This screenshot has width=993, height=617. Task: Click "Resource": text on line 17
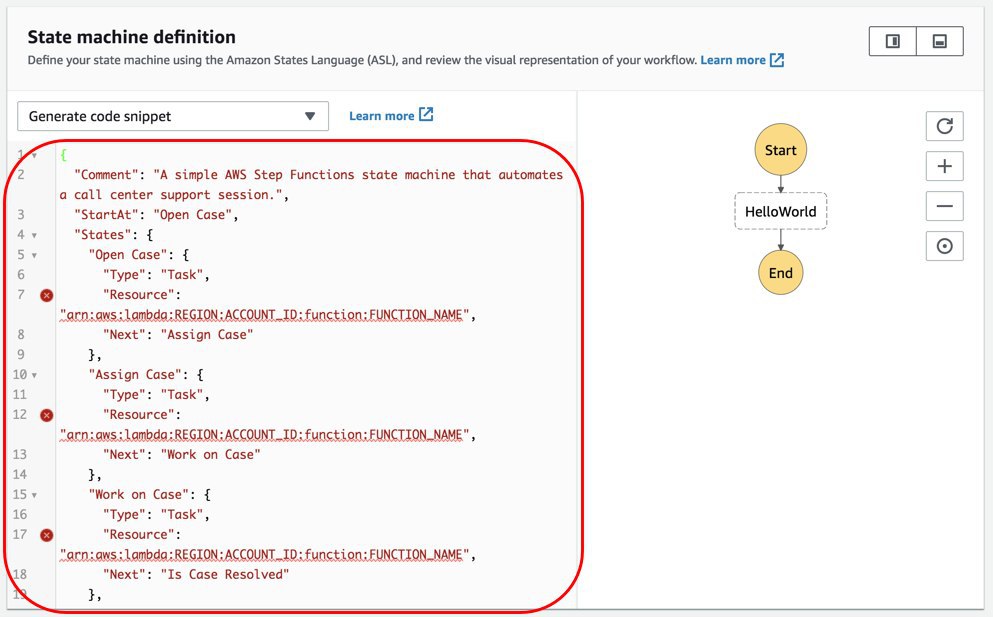click(x=142, y=535)
